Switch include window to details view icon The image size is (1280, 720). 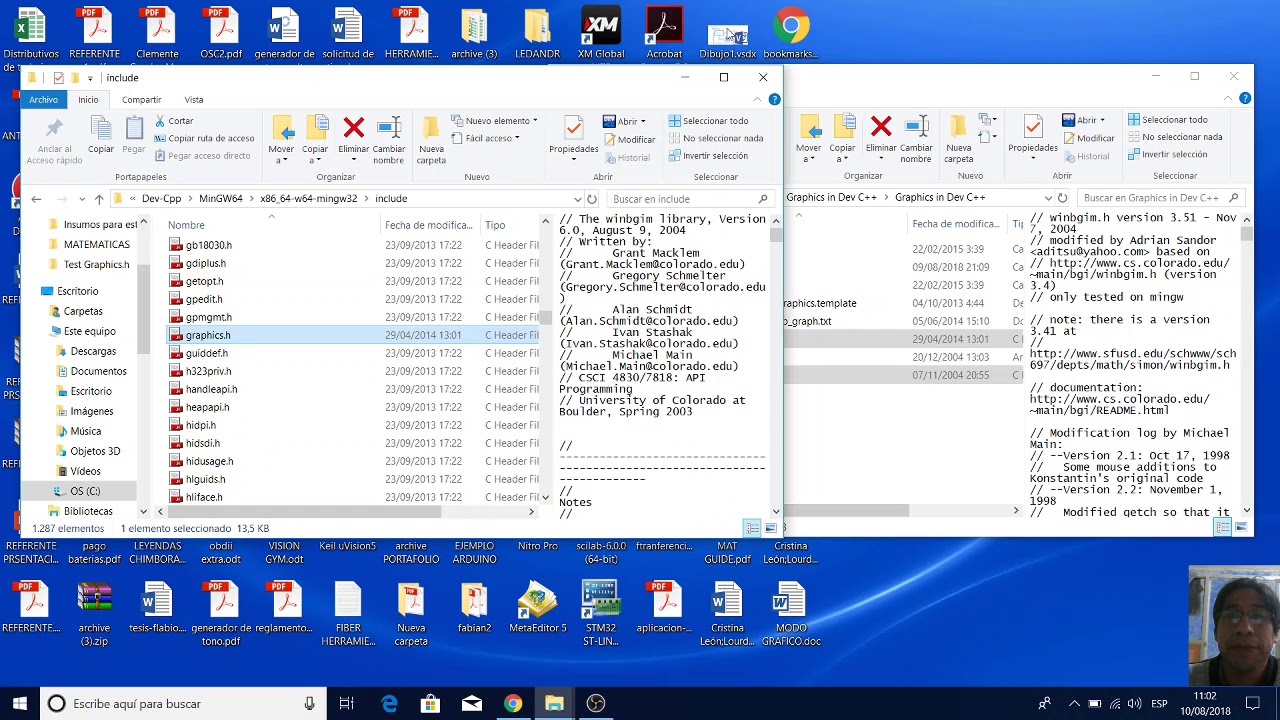[752, 528]
